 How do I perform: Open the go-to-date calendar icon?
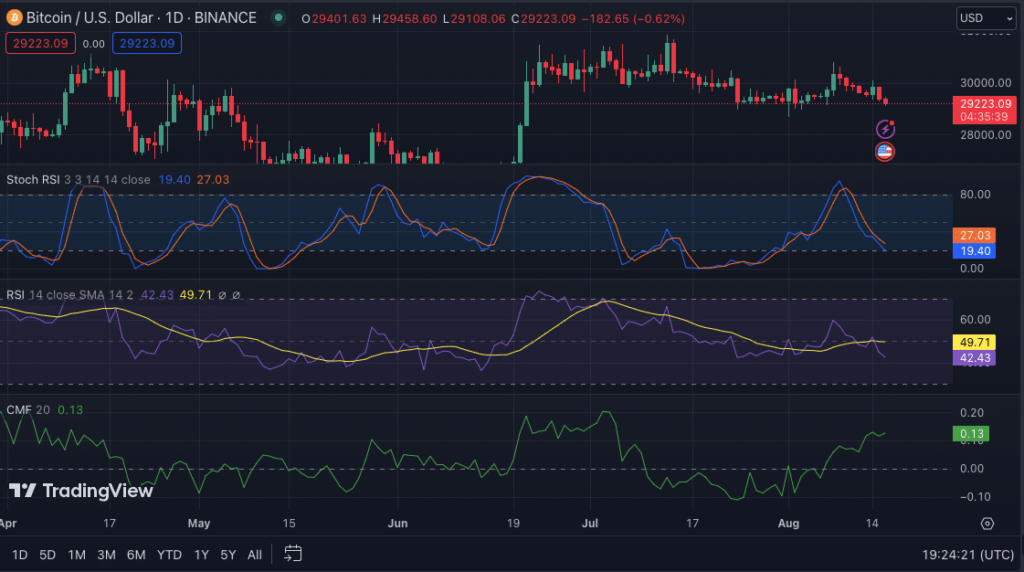(293, 553)
